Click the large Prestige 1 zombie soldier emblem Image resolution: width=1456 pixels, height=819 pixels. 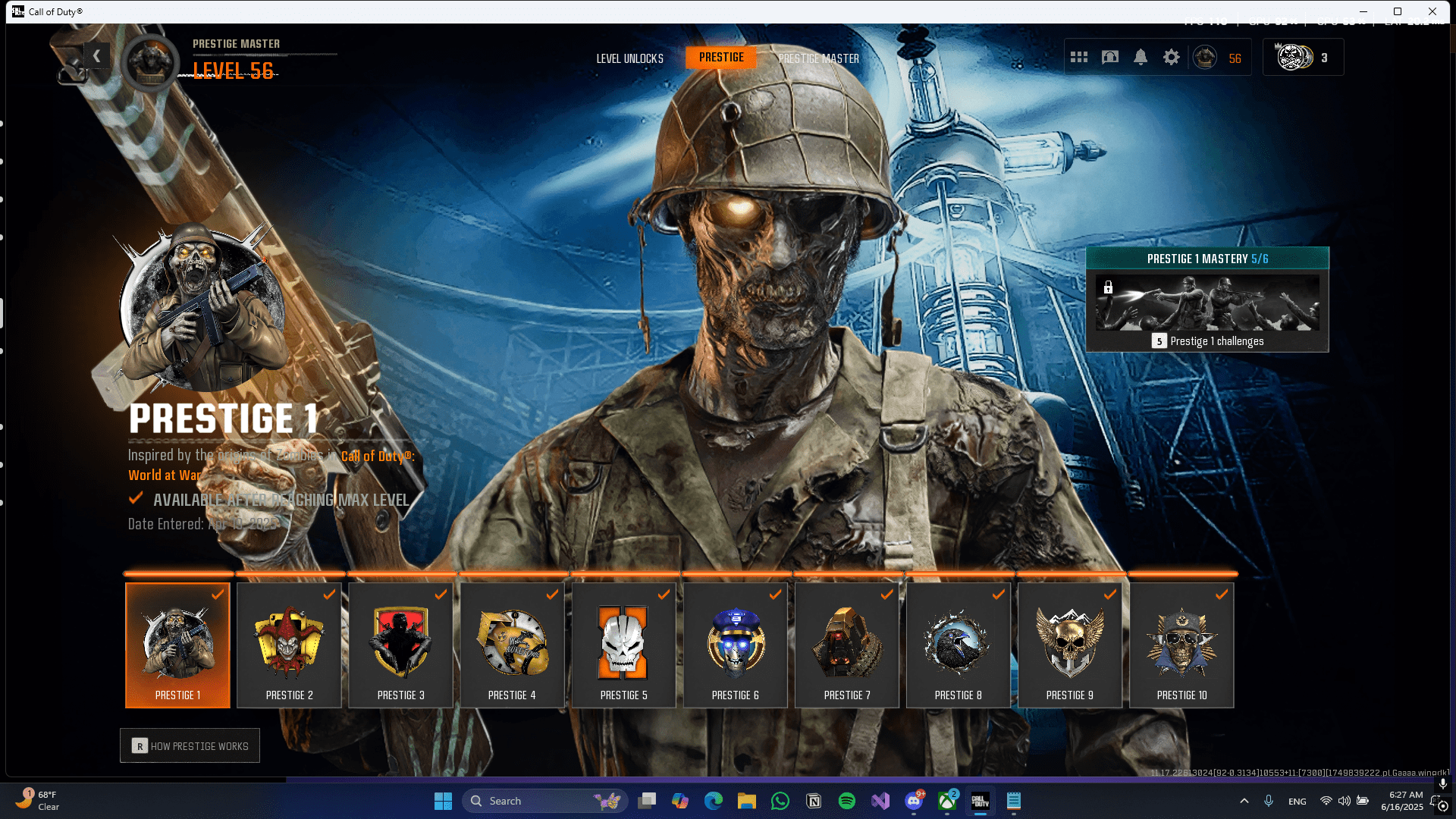[201, 307]
